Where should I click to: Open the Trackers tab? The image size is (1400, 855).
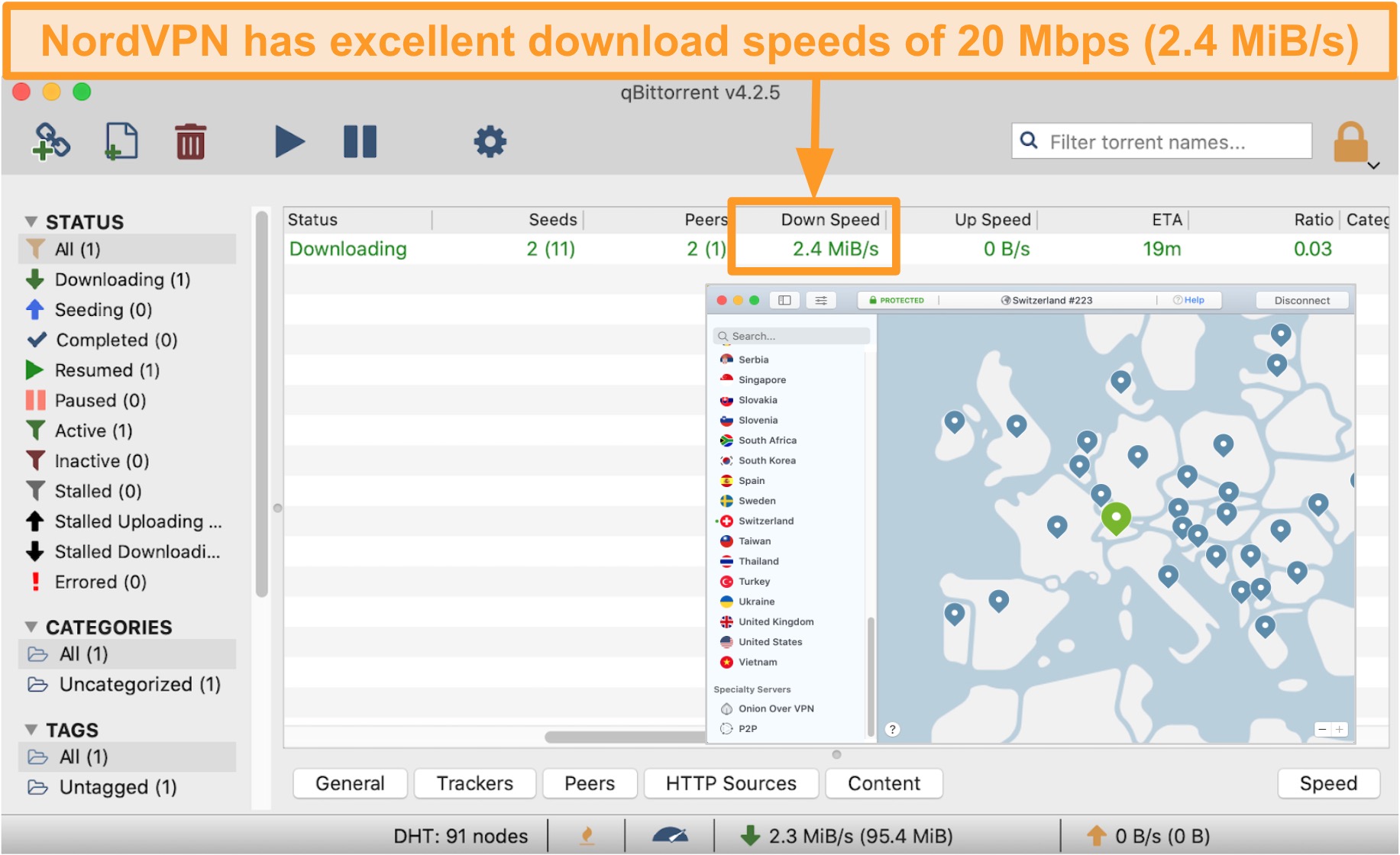pos(475,784)
